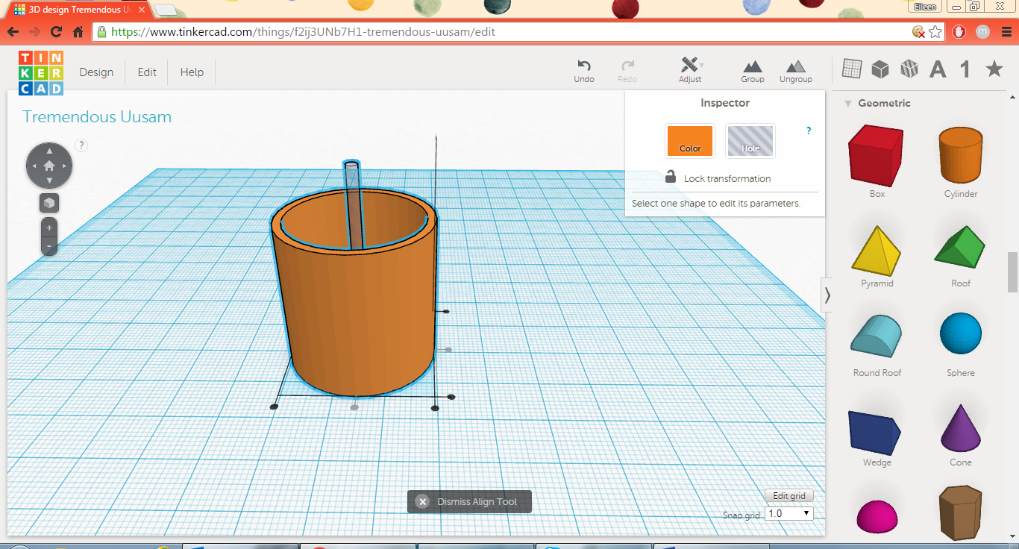Close the 3D design Tremendous tab

(x=142, y=10)
